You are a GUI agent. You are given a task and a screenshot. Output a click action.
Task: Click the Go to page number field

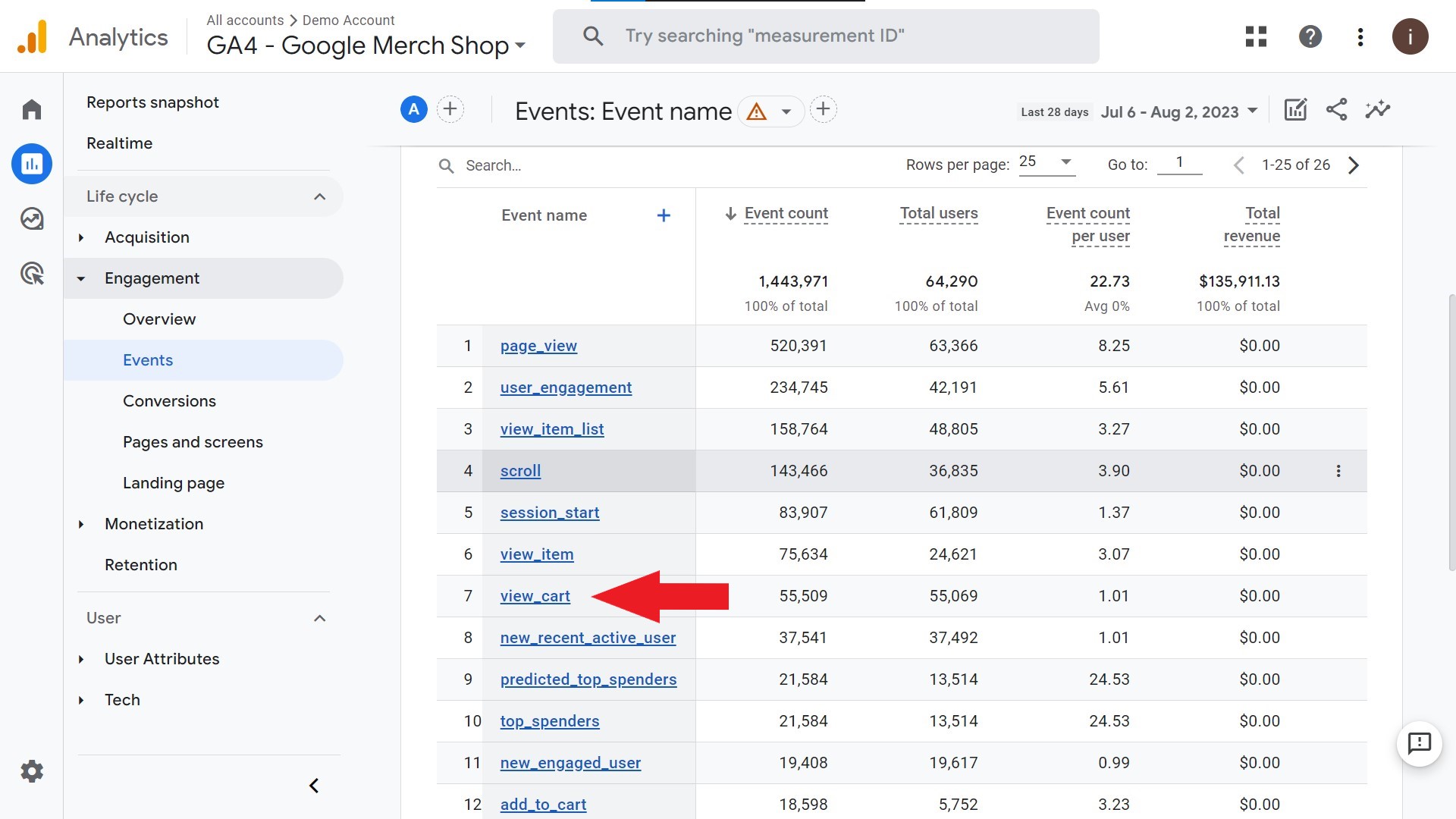click(1179, 162)
